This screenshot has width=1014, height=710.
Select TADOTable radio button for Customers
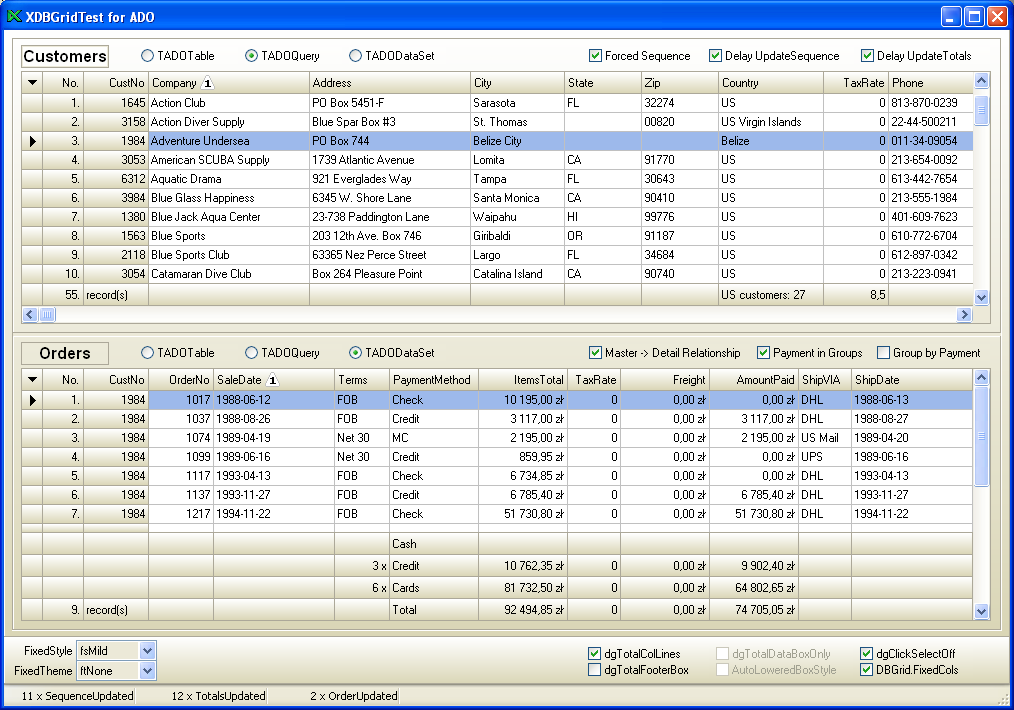point(148,56)
